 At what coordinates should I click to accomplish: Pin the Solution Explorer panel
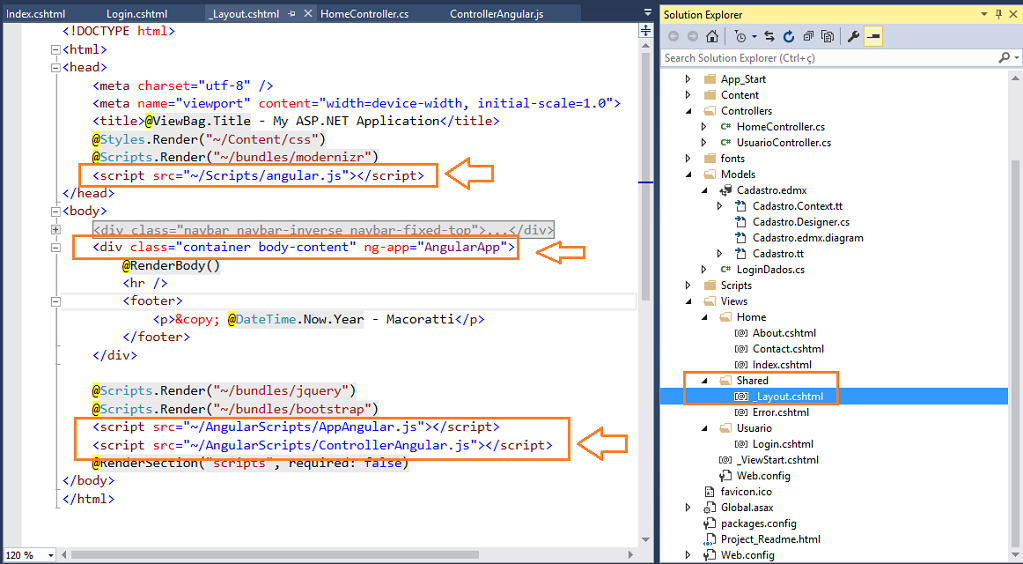(x=999, y=14)
